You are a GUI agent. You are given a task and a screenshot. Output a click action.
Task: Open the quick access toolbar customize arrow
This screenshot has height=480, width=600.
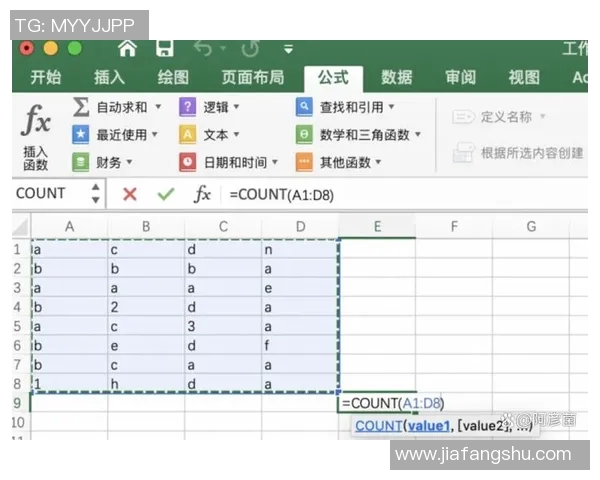(x=289, y=49)
